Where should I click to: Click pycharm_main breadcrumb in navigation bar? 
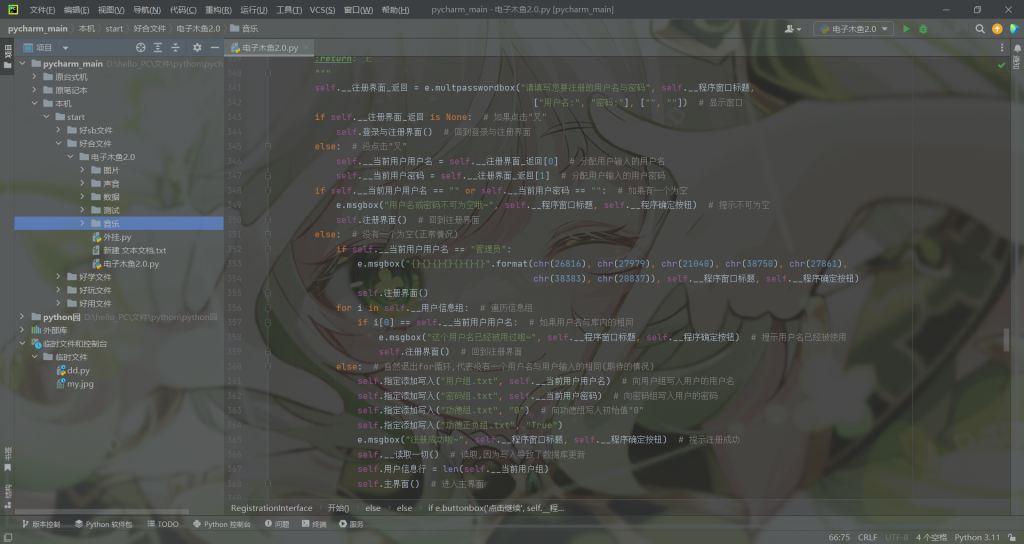(38, 29)
